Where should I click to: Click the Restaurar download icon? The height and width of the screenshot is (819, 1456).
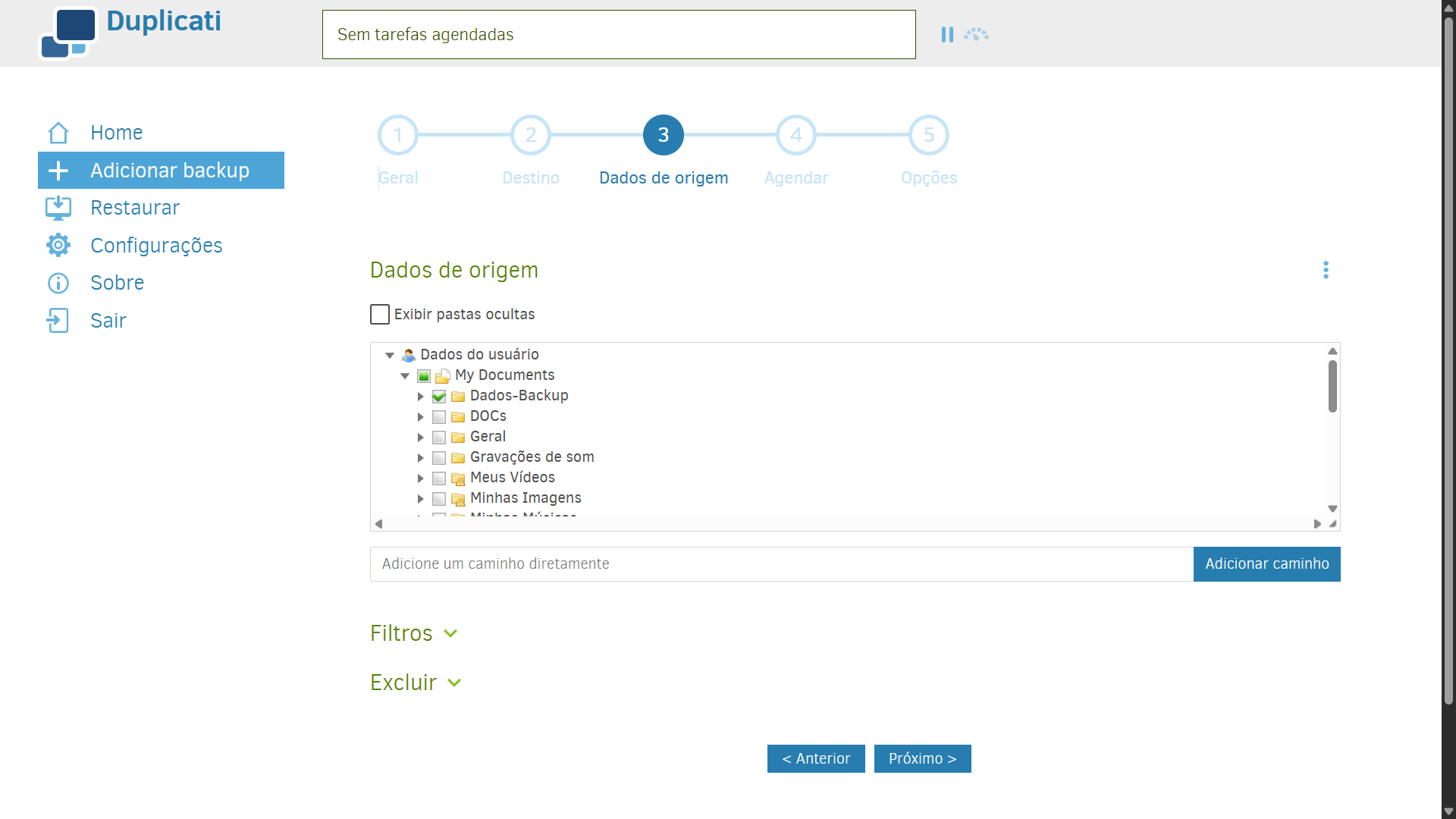pyautogui.click(x=58, y=208)
